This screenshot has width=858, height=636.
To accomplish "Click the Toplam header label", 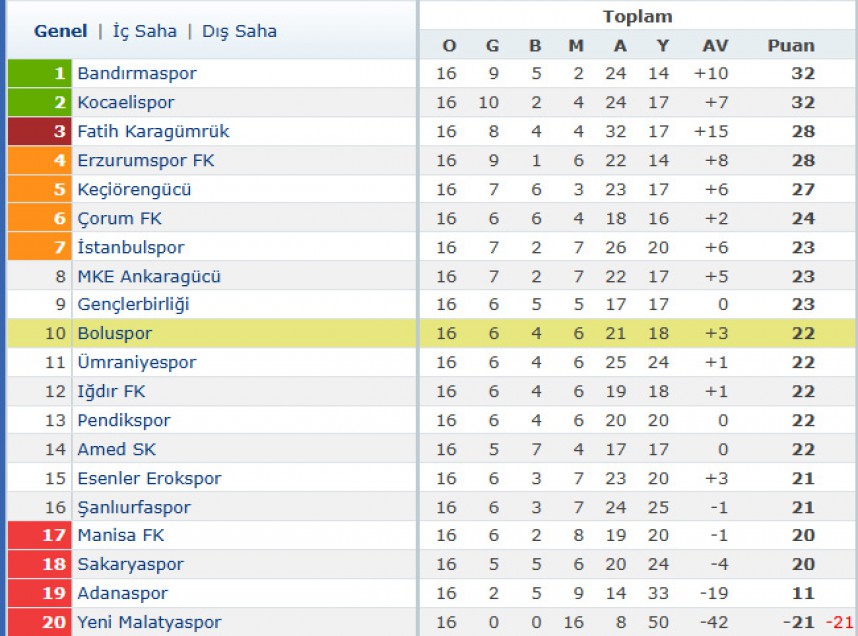I will click(637, 16).
